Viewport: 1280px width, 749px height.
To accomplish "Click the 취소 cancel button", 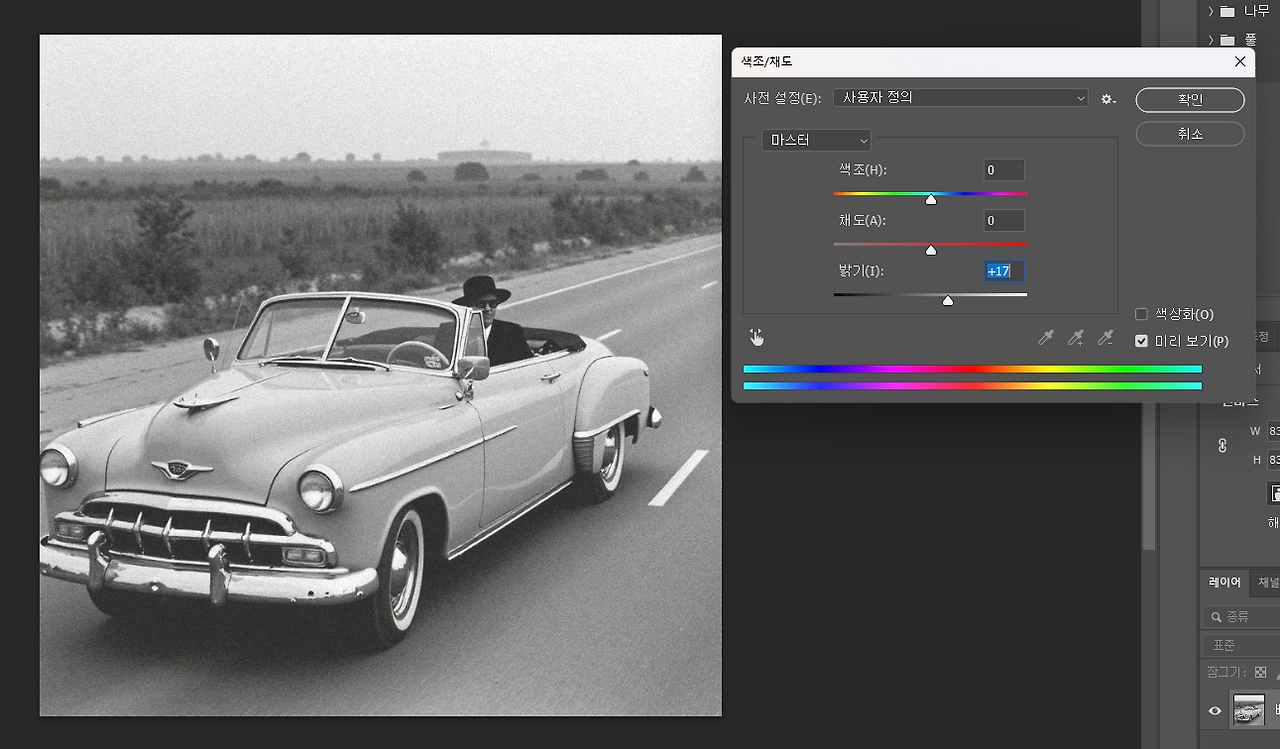I will (1189, 133).
